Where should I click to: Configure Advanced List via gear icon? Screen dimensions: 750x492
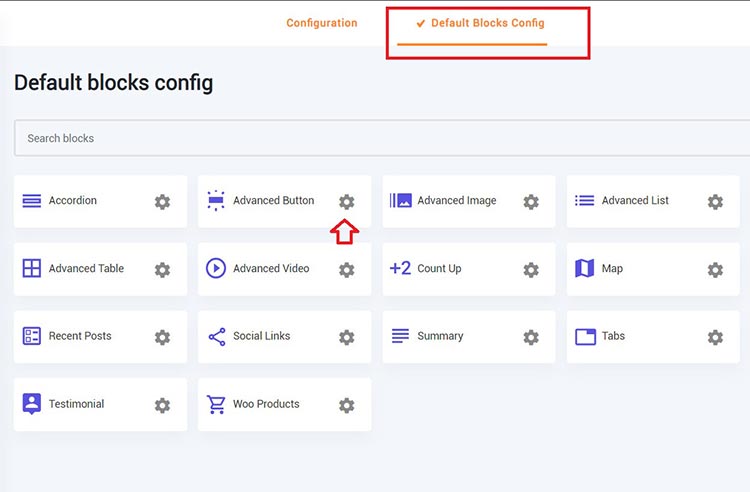tap(715, 202)
